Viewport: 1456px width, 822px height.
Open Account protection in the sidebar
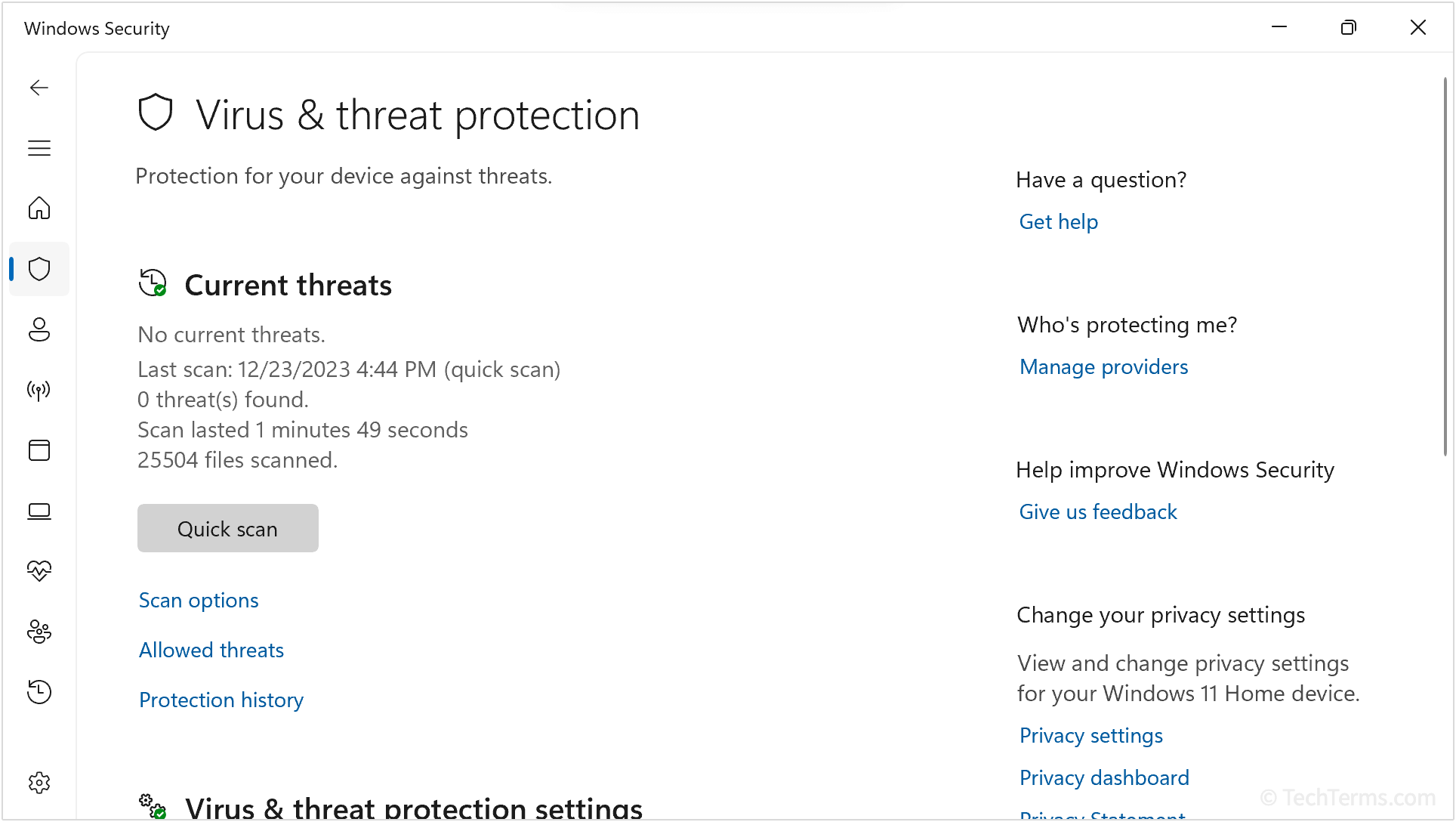coord(39,329)
